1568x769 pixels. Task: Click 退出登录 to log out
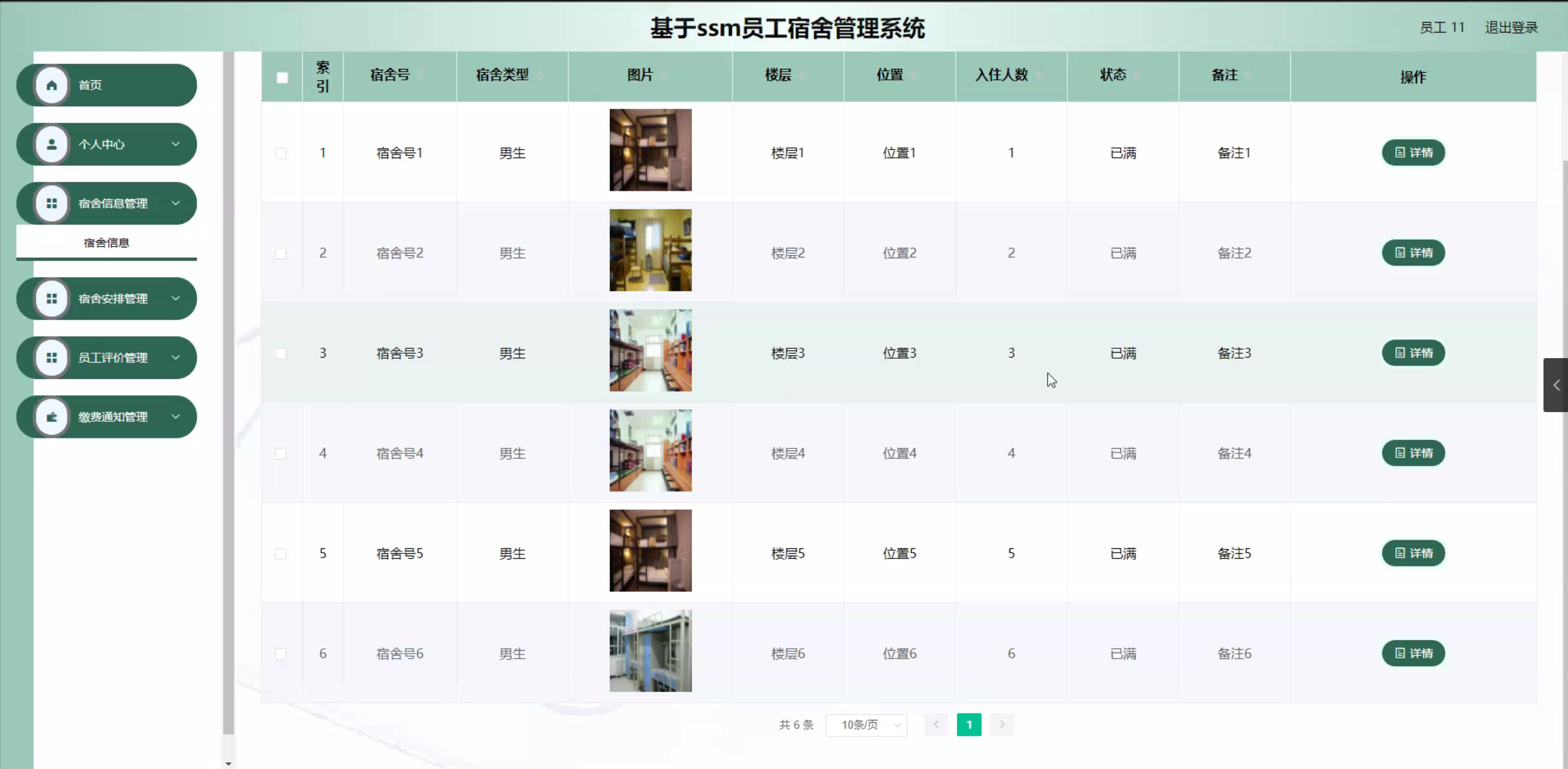(x=1511, y=28)
